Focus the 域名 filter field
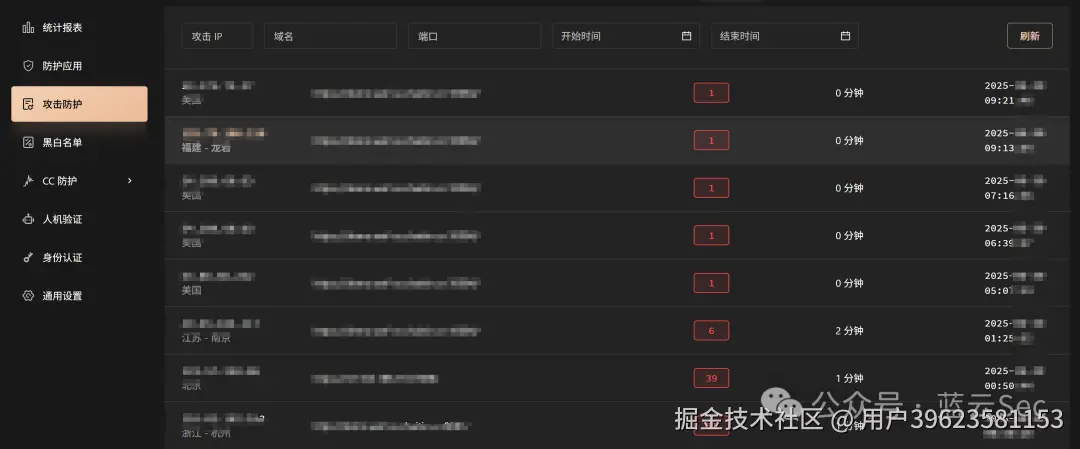Screen dimensions: 1080x449 tap(331, 36)
